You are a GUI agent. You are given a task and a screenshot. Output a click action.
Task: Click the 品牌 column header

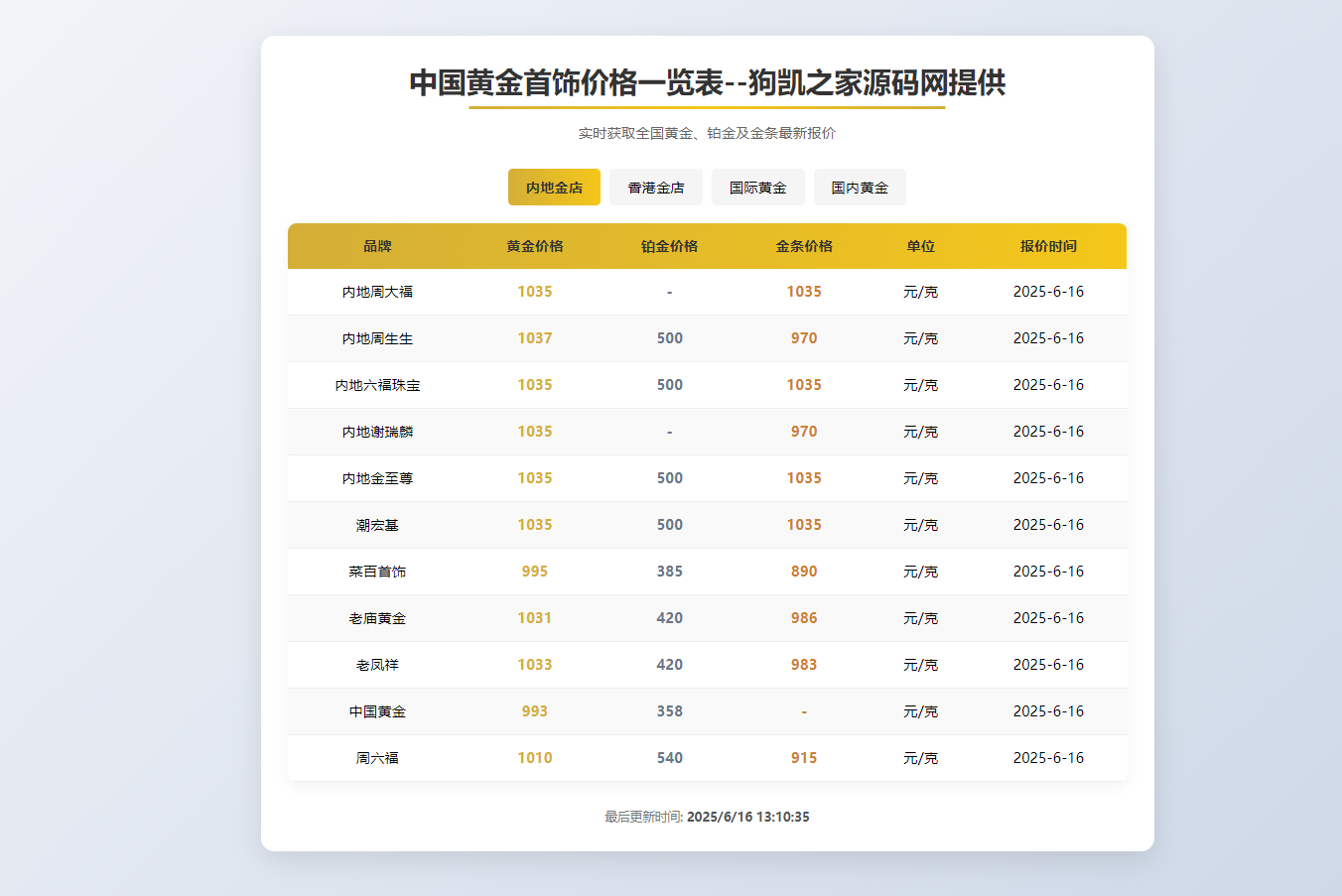coord(377,246)
